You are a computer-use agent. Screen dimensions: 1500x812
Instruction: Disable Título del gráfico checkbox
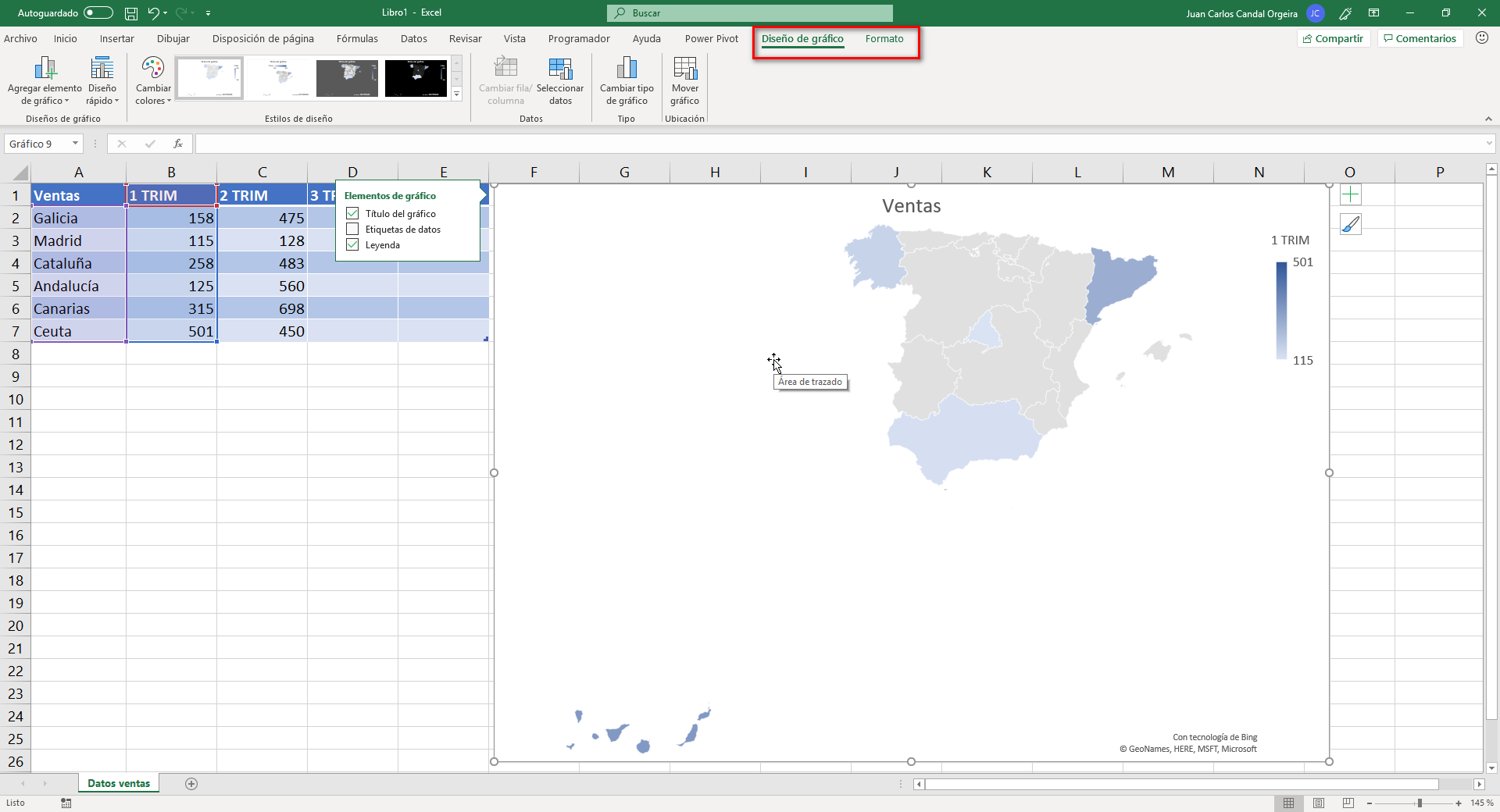(352, 213)
